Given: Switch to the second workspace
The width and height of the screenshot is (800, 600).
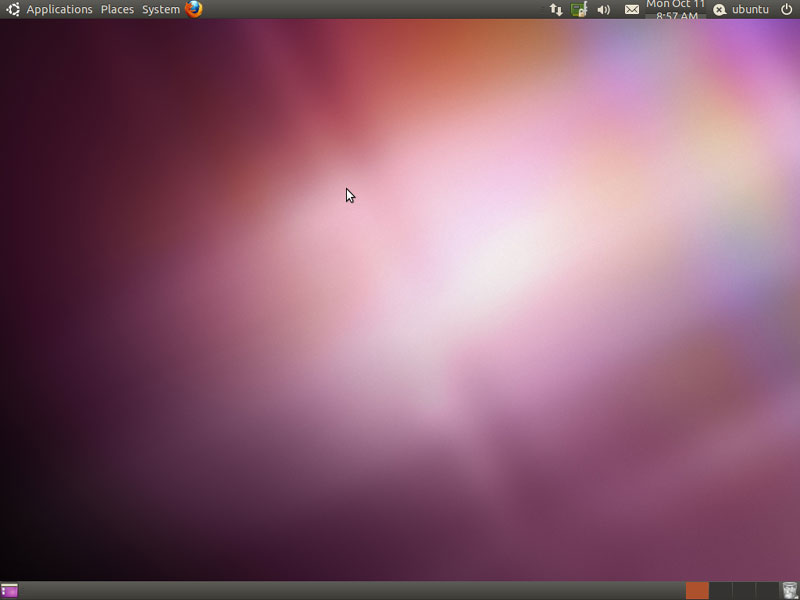Looking at the screenshot, I should click(x=720, y=591).
